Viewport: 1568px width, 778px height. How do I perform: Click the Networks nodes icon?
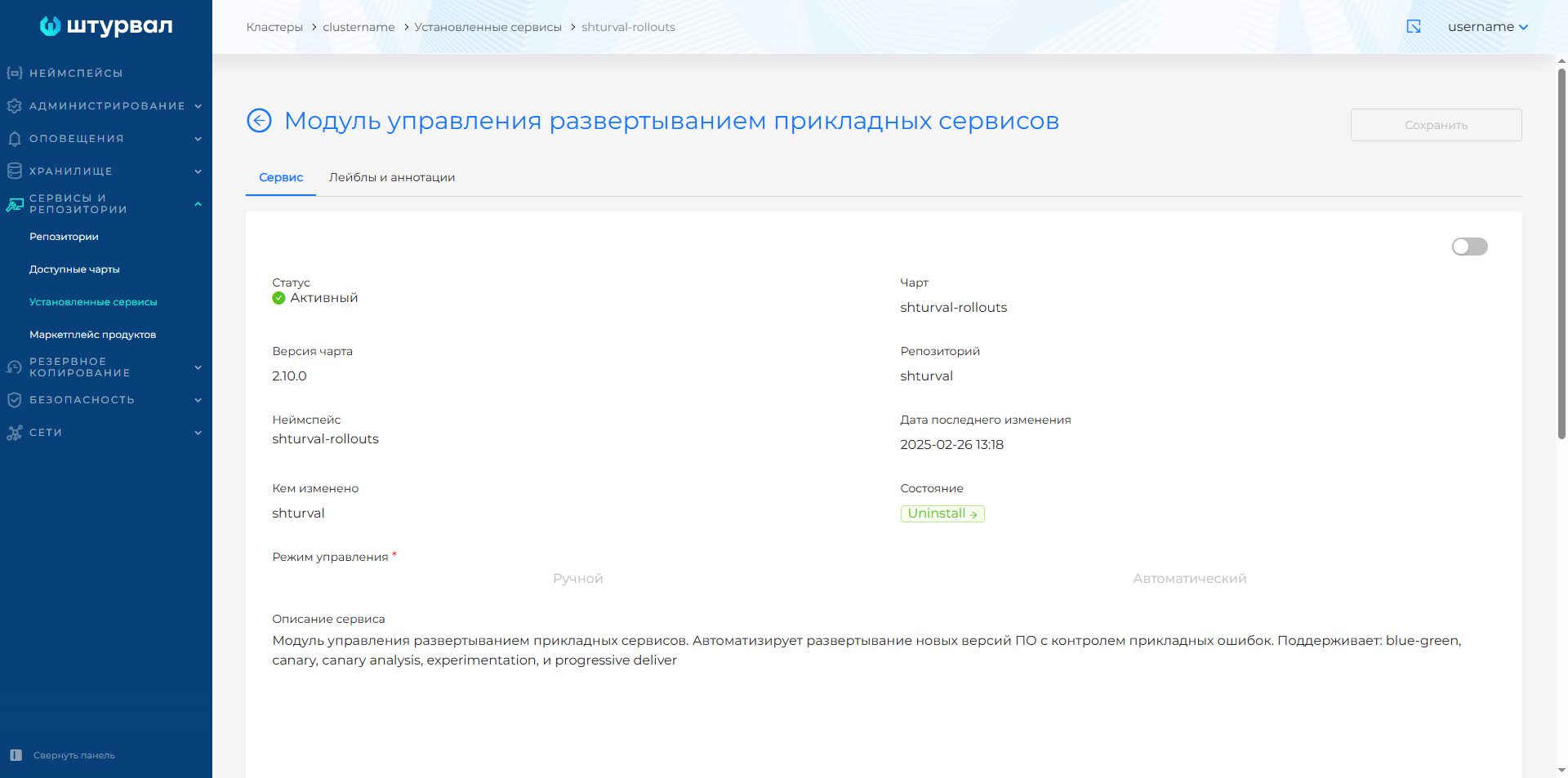click(x=14, y=433)
